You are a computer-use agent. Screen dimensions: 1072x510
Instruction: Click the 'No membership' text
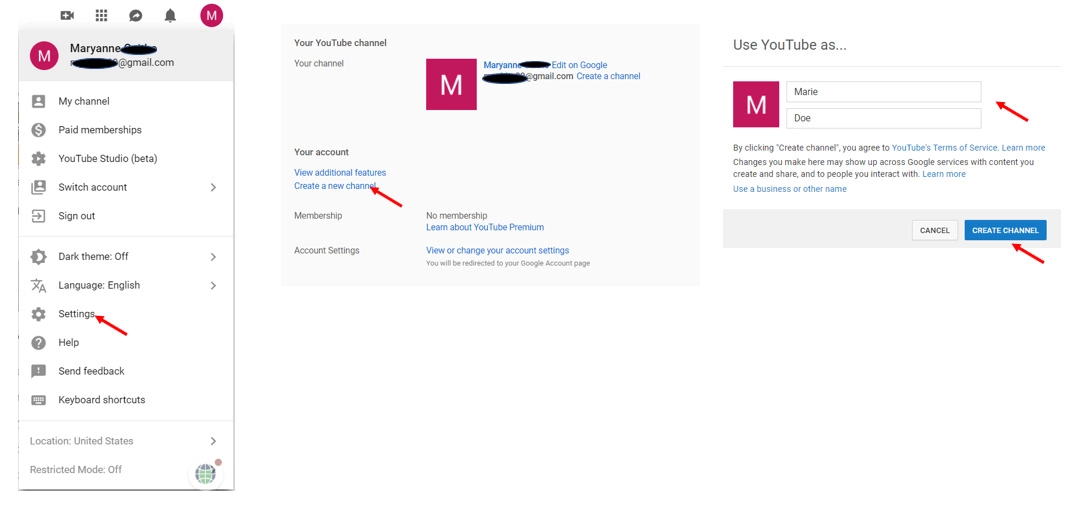click(x=457, y=215)
